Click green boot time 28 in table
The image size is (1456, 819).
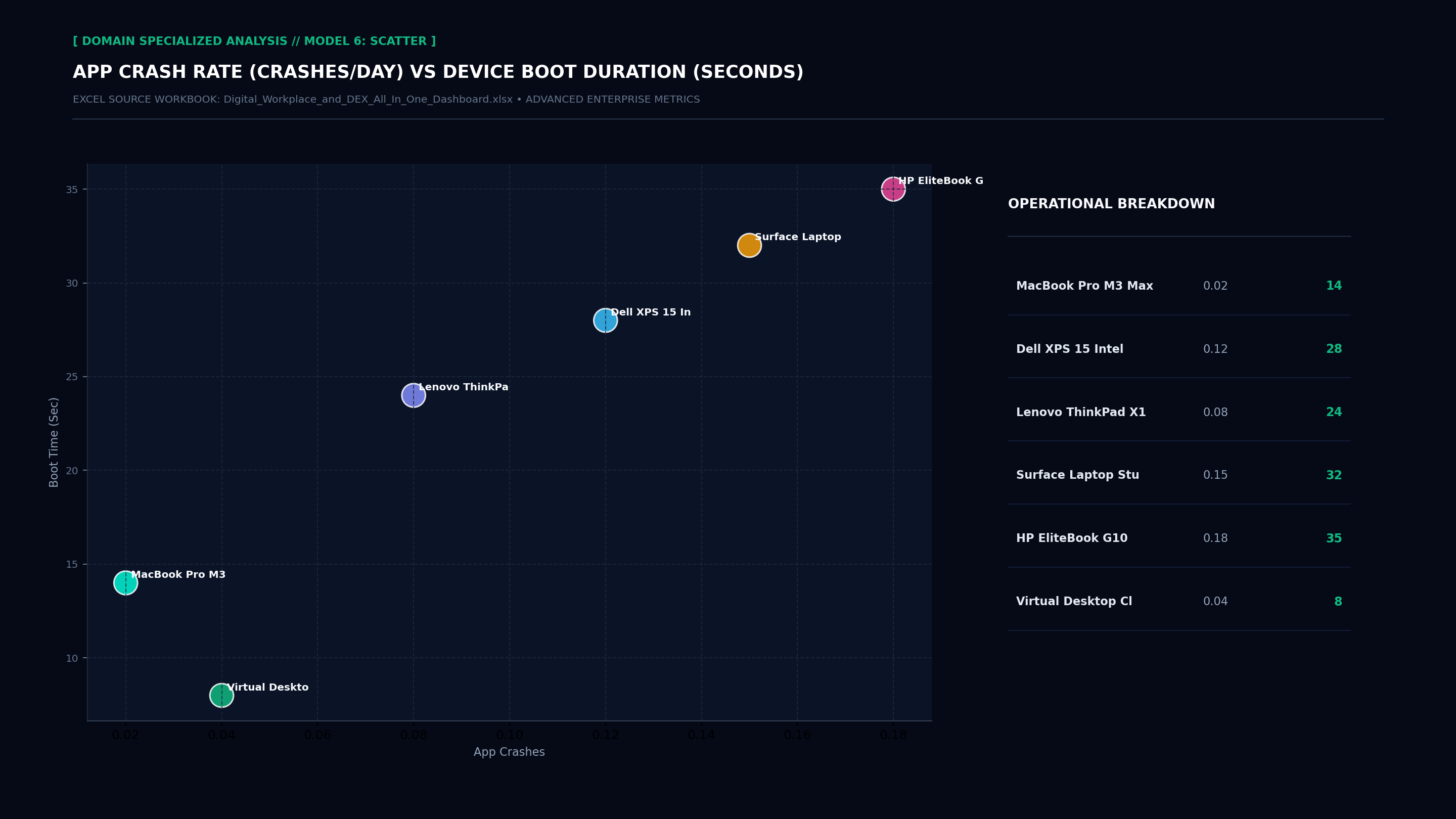point(1334,349)
